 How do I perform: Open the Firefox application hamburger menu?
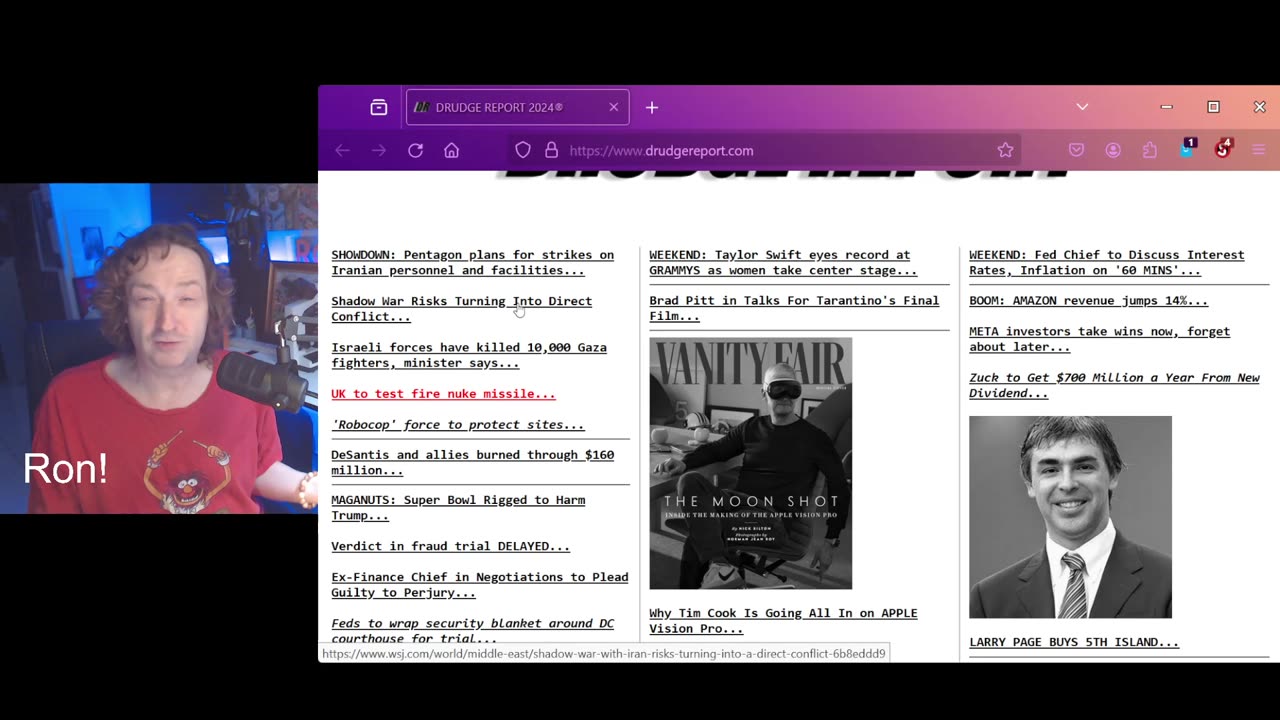coord(1258,150)
